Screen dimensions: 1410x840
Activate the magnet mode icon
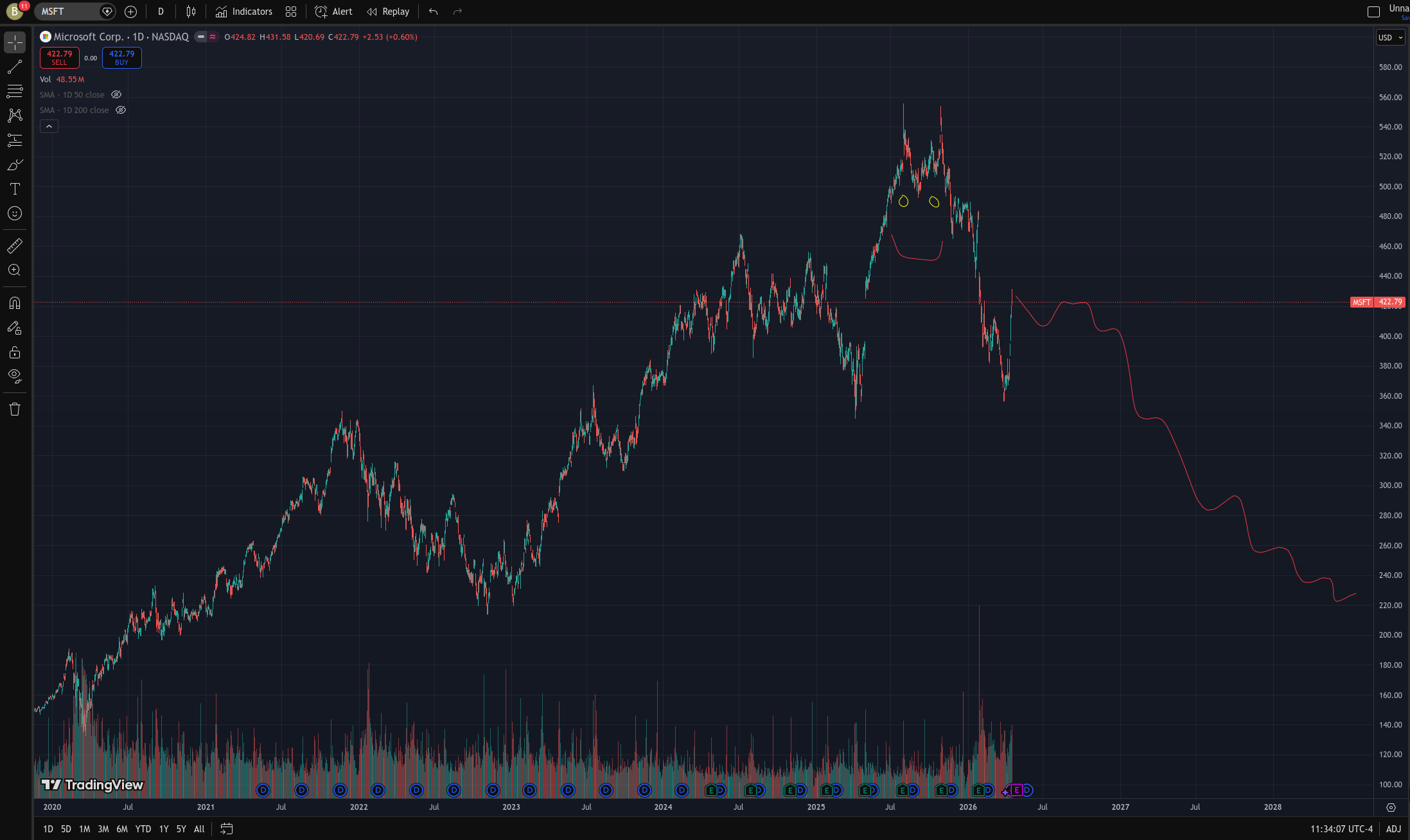click(15, 303)
